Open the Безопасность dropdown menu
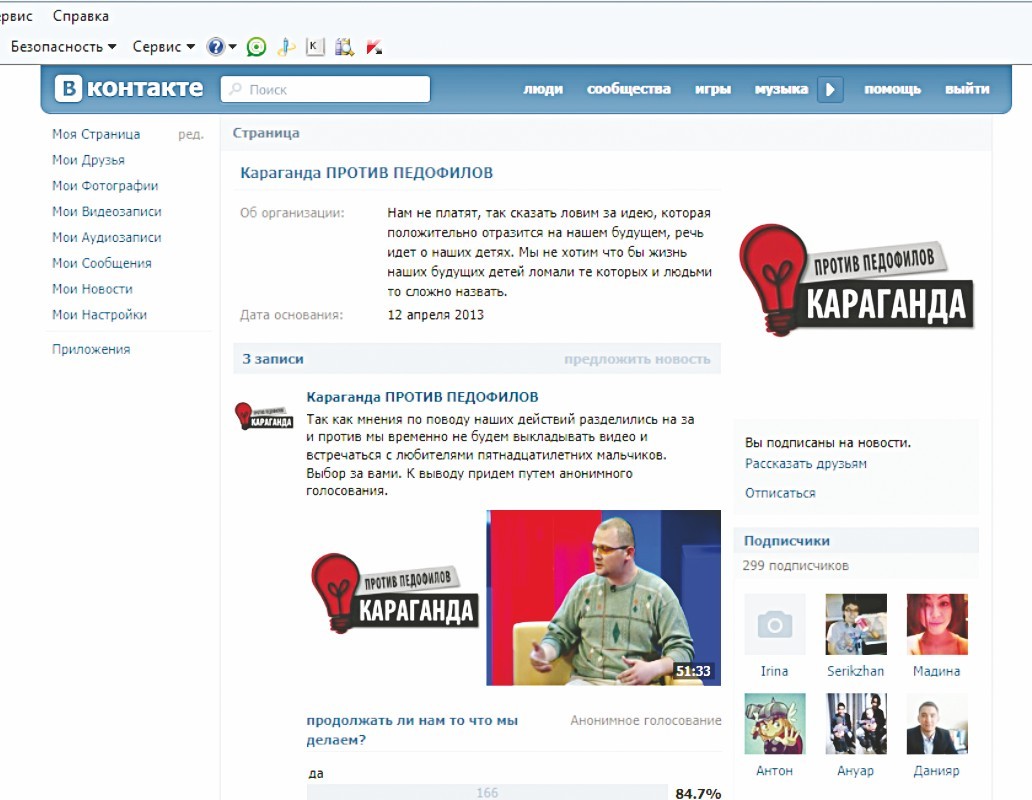 [x=64, y=47]
